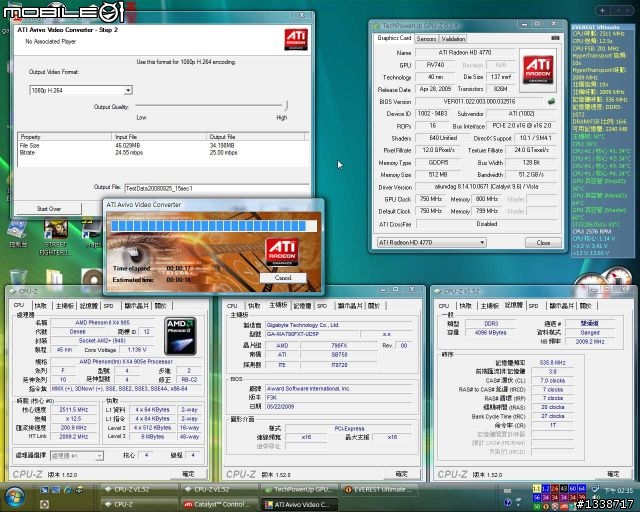Adjust the Output Quality slider handle

(287, 105)
